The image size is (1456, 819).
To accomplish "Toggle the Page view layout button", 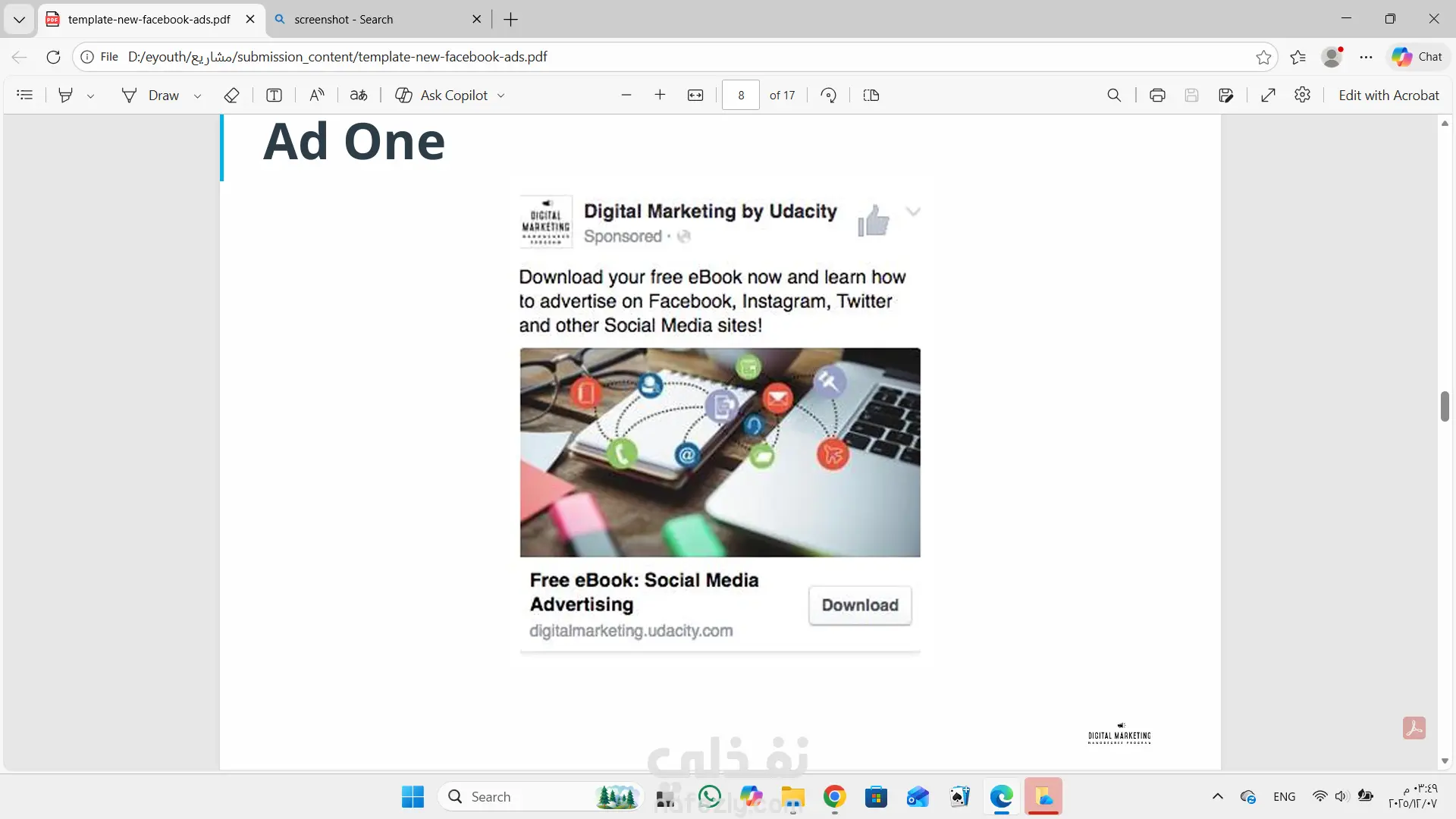I will [x=871, y=95].
